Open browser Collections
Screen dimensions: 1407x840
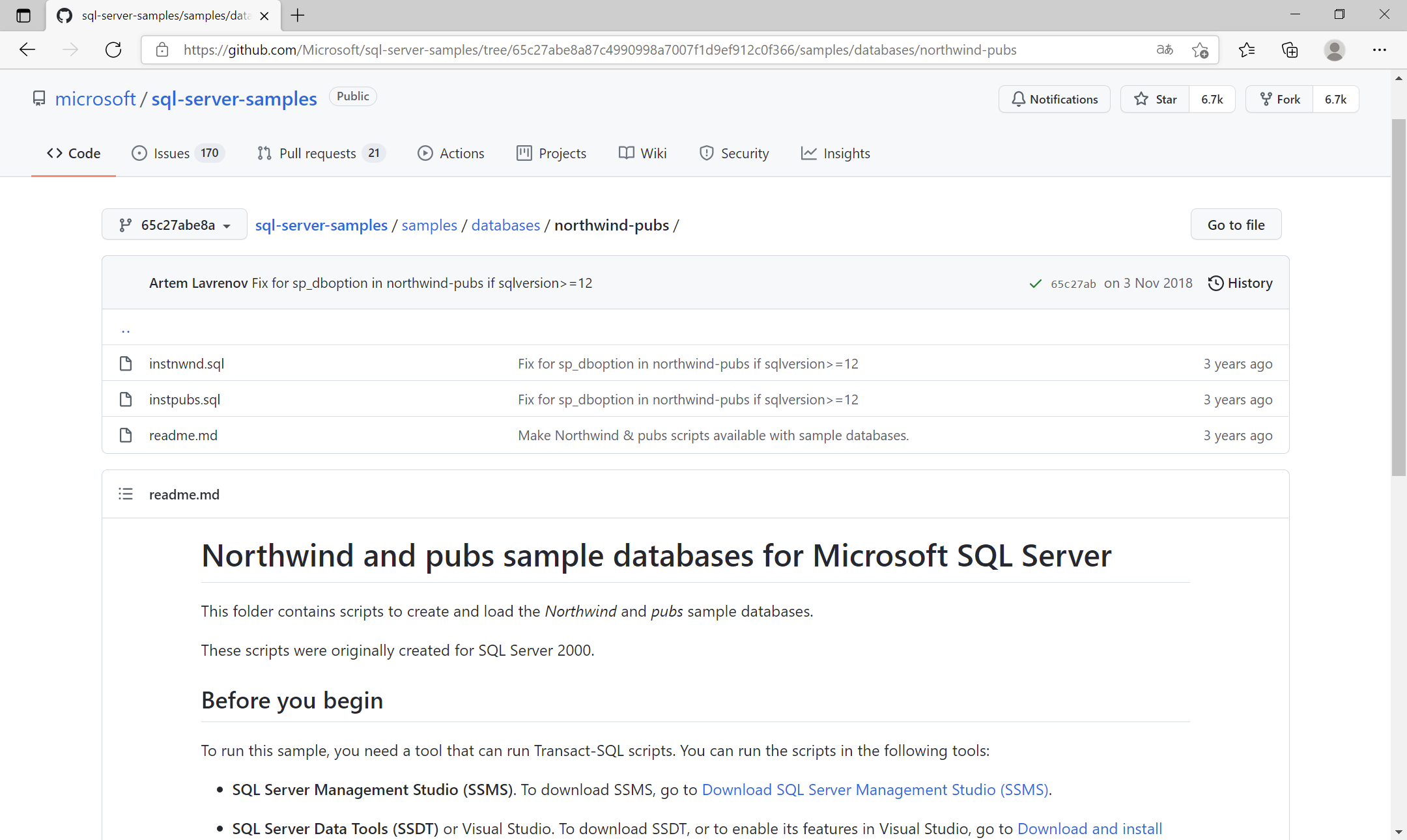(x=1290, y=49)
